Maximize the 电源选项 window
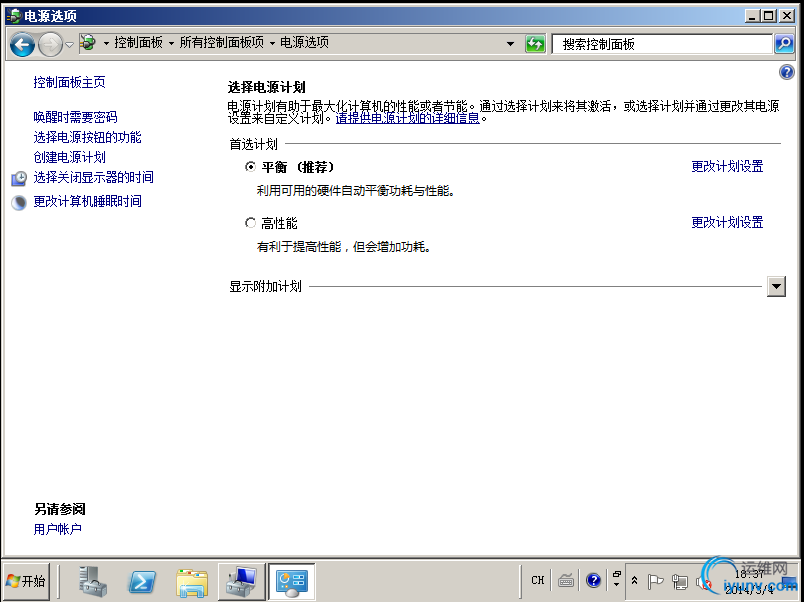This screenshot has height=602, width=804. (x=769, y=16)
